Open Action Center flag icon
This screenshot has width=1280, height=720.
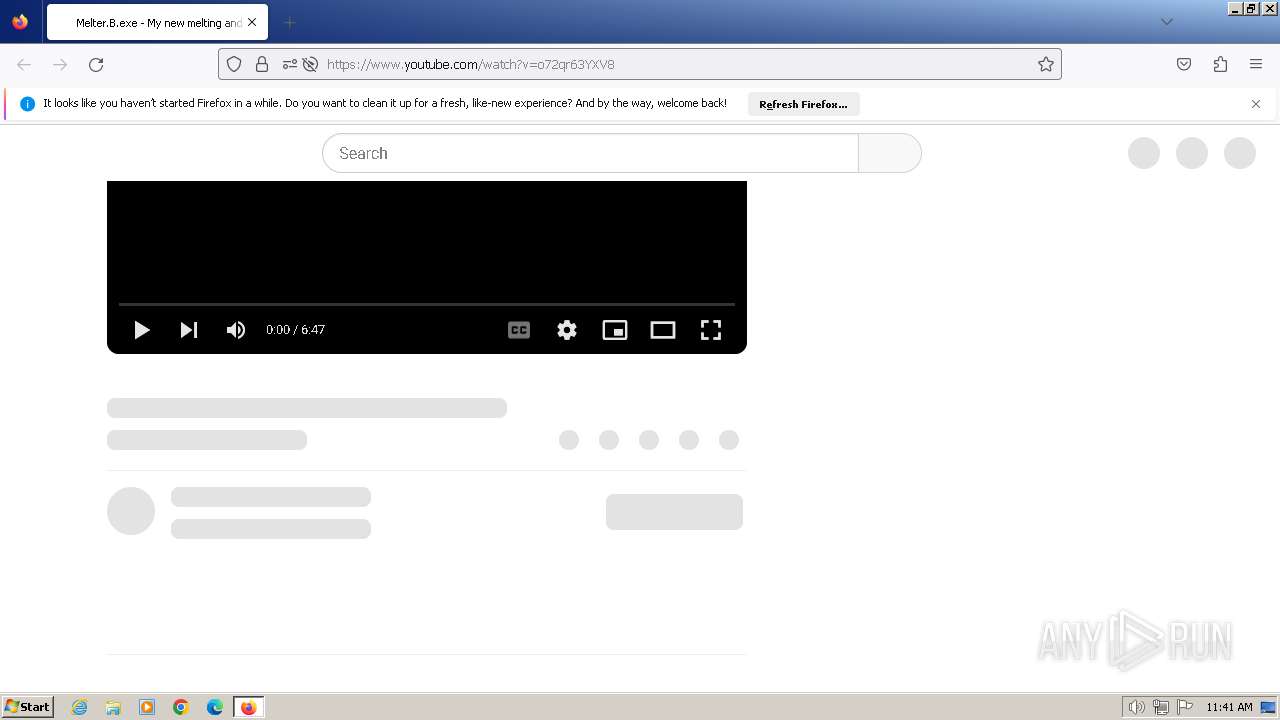pyautogui.click(x=1185, y=707)
